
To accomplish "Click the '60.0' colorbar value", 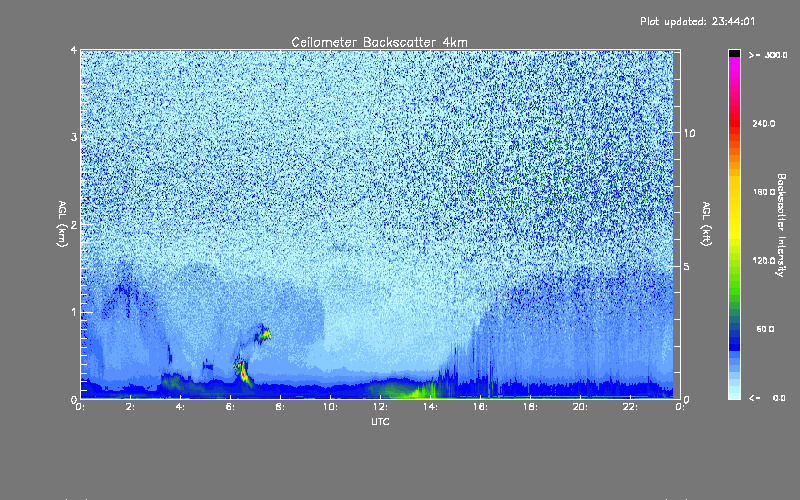I will [765, 329].
